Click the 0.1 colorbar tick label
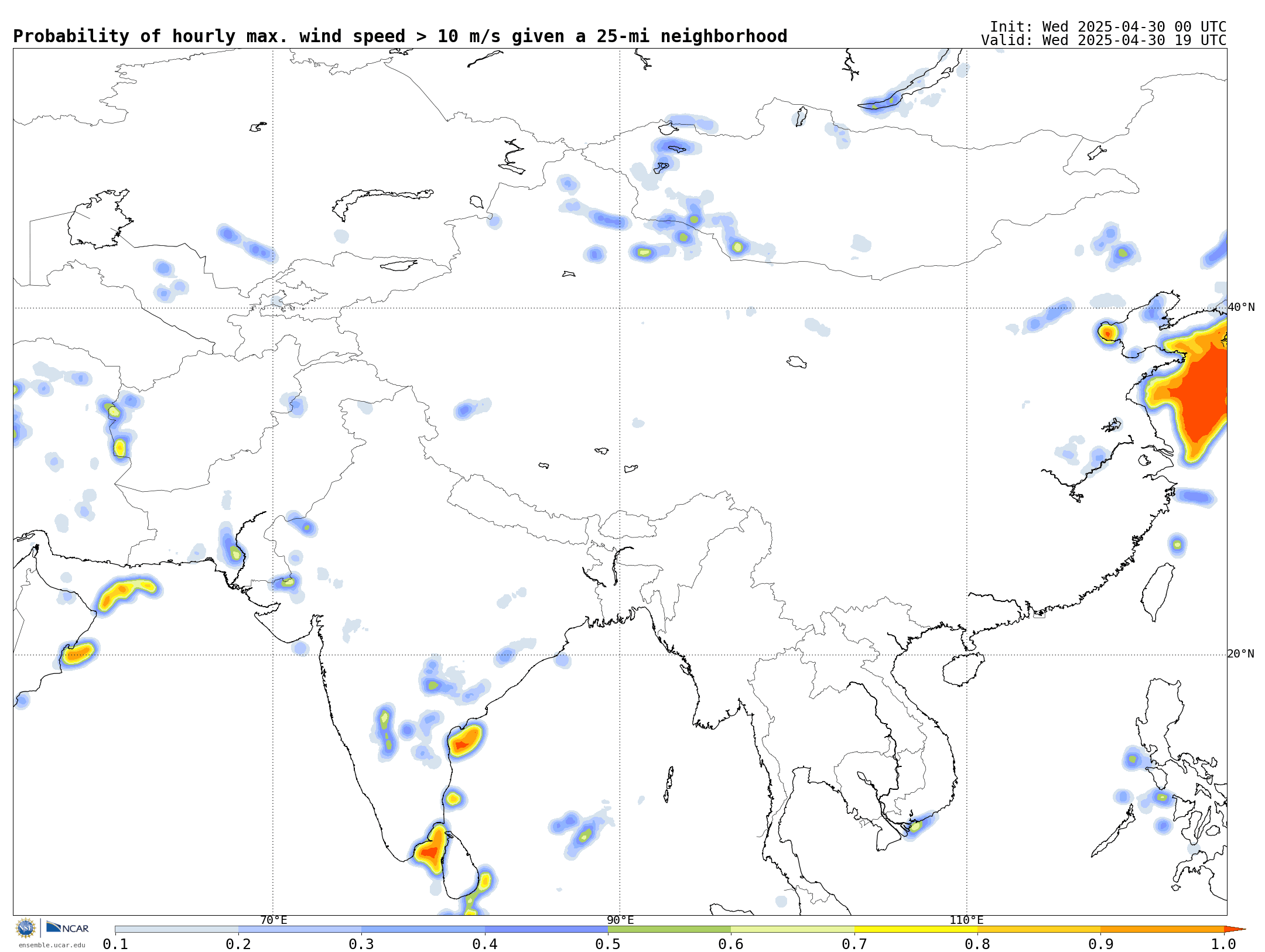 (115, 944)
